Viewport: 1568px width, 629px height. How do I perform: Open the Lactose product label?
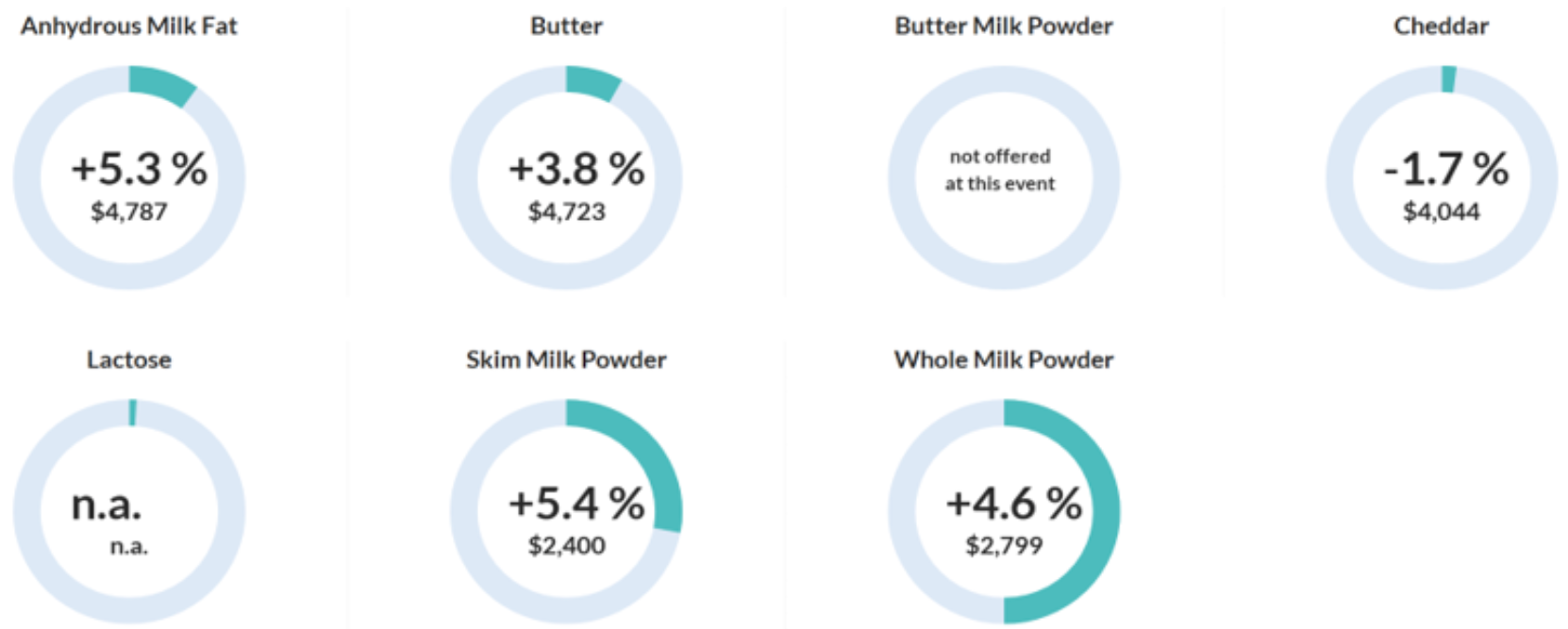tap(129, 360)
